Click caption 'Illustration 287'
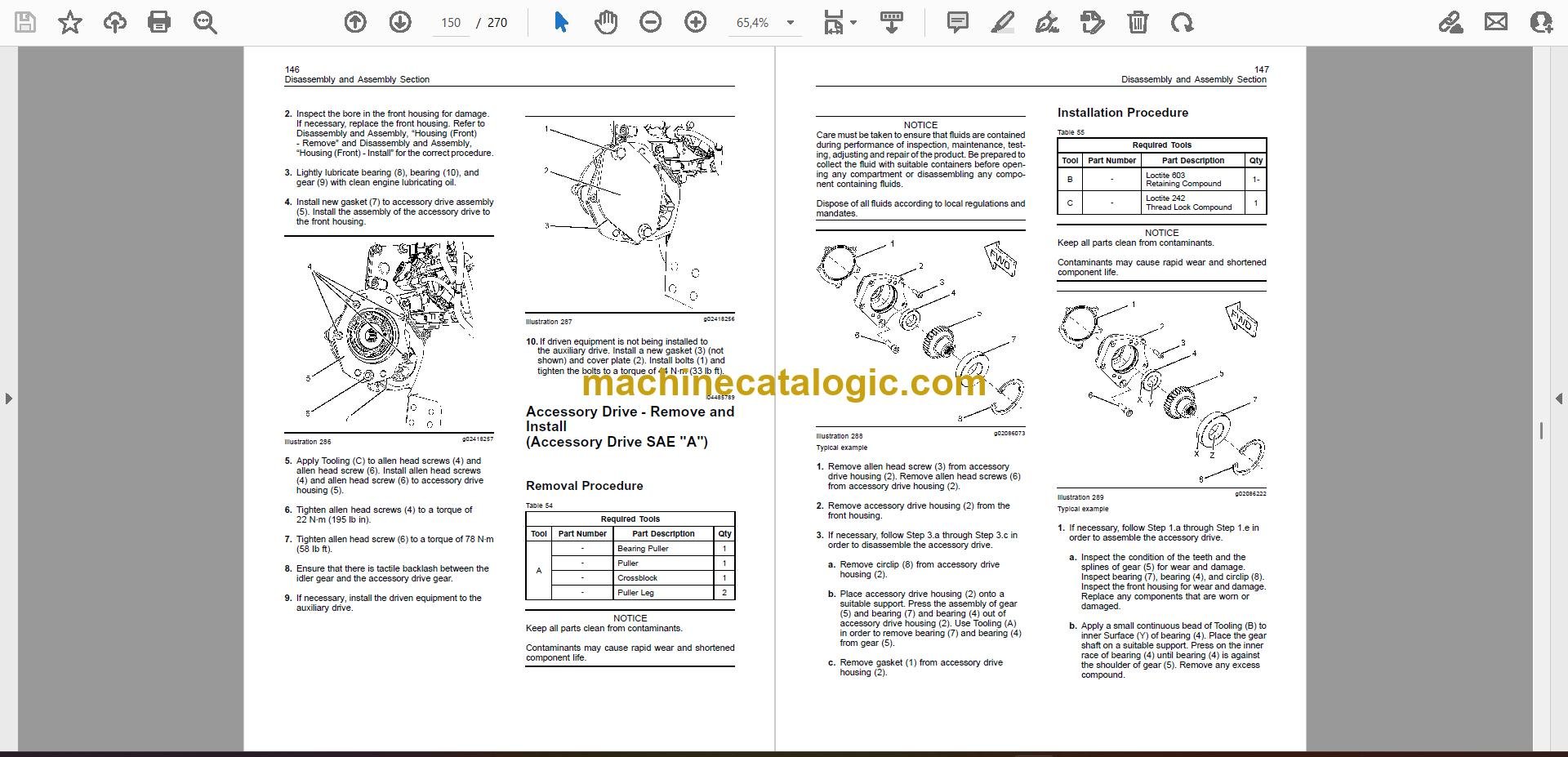Screen dimensions: 1568x757 549,322
